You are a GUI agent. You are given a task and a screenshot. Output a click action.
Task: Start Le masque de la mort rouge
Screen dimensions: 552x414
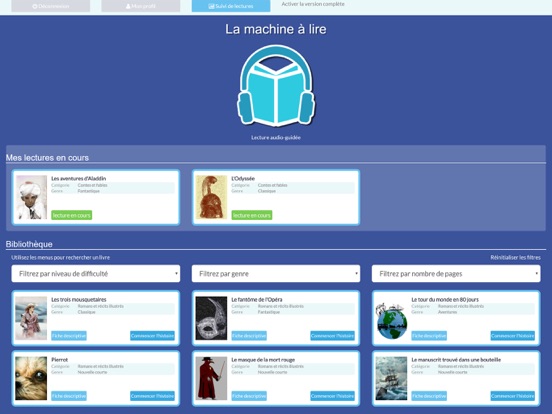333,396
